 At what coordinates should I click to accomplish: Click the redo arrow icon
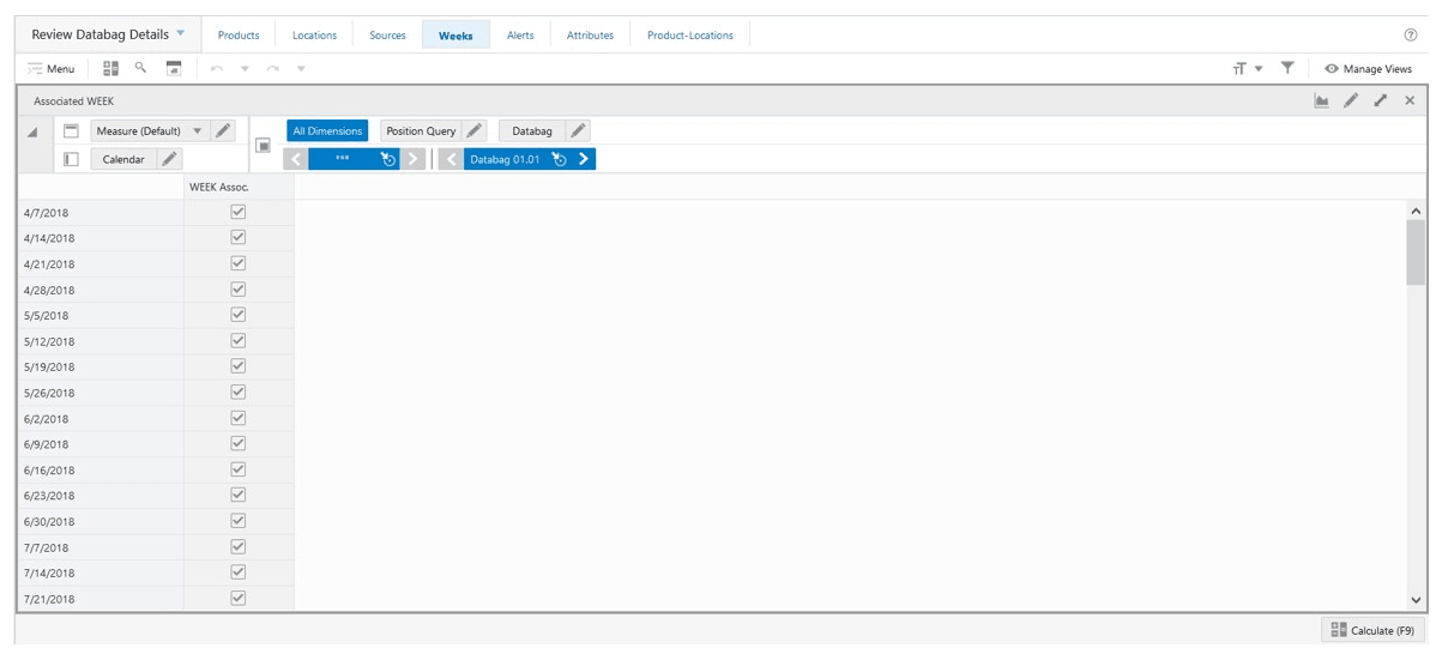click(273, 69)
